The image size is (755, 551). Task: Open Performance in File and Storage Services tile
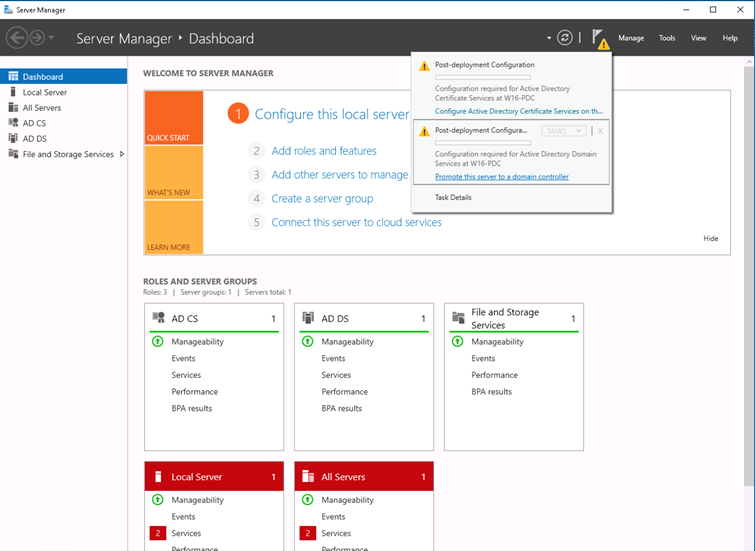(x=495, y=375)
